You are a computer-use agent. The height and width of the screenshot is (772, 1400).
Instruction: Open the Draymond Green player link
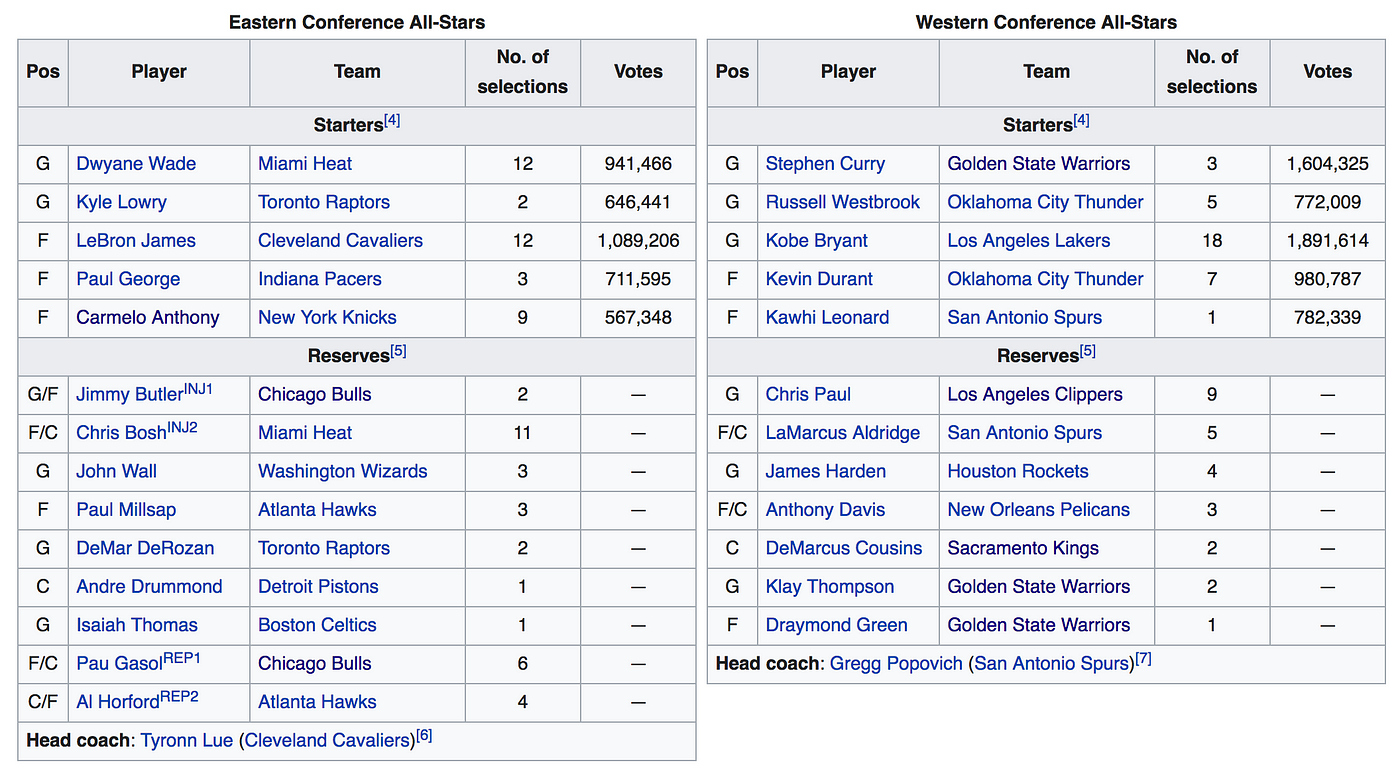[x=837, y=626]
